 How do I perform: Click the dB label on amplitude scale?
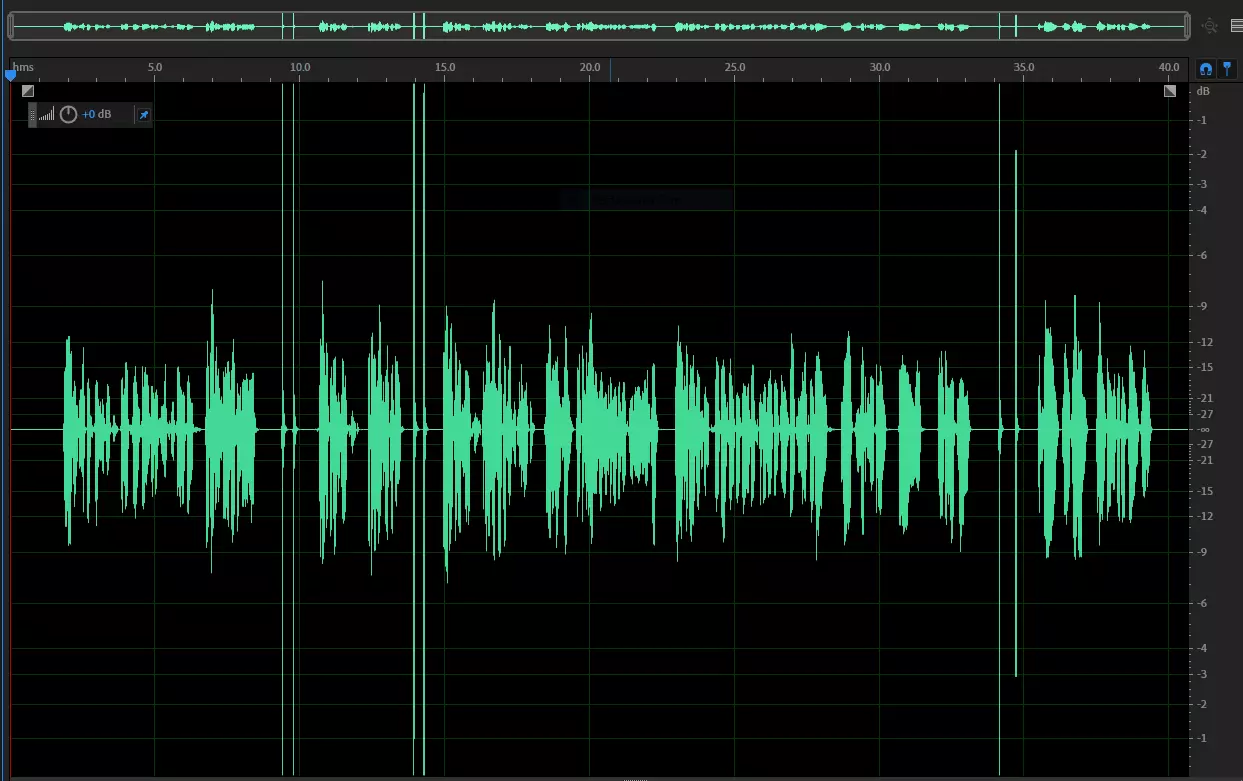coord(1203,91)
